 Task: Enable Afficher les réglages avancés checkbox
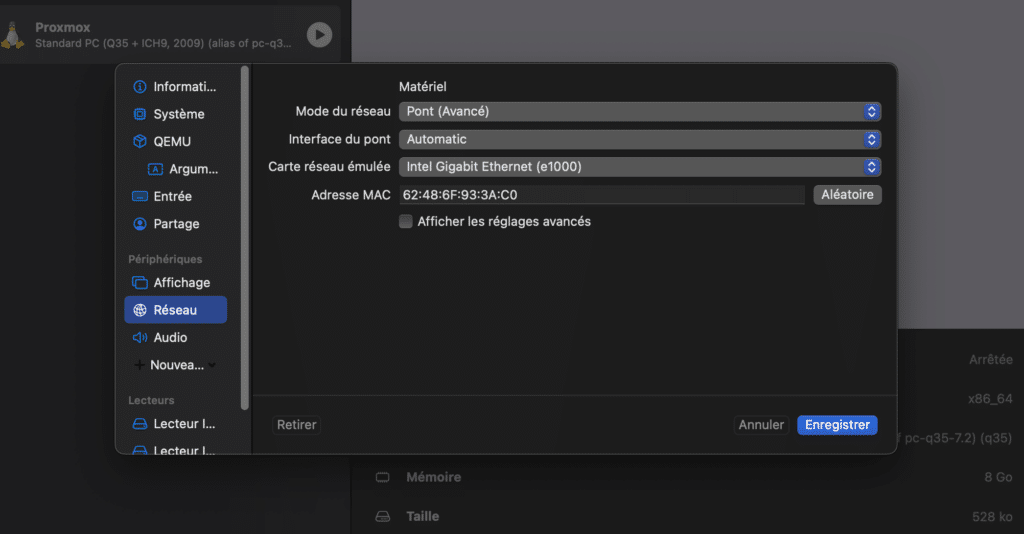(x=406, y=221)
